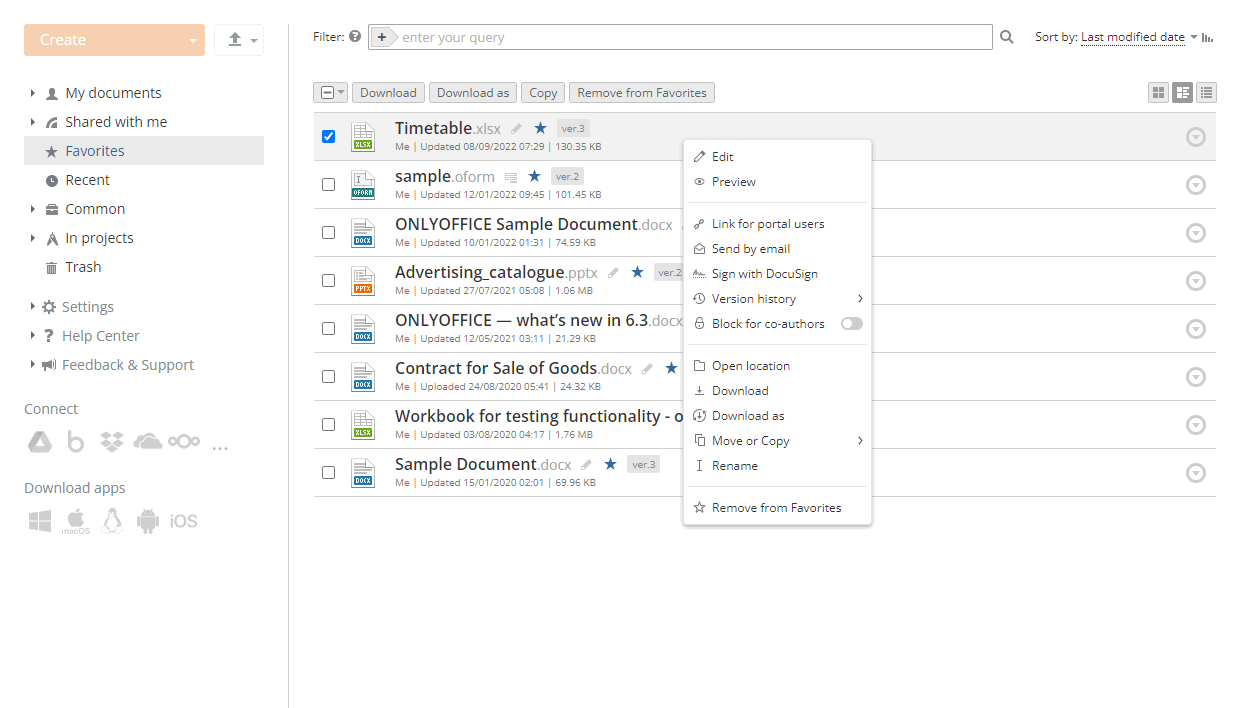This screenshot has height=708, width=1240.
Task: Expand the My documents tree
Action: [x=33, y=93]
